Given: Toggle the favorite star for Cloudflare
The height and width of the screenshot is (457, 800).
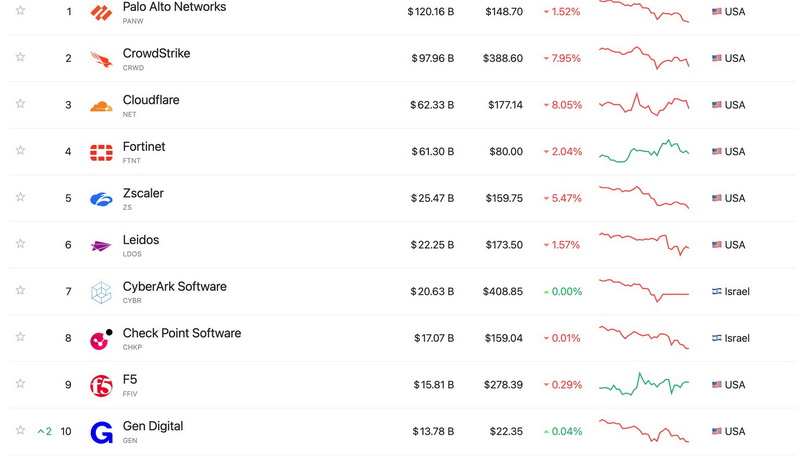Looking at the screenshot, I should [x=20, y=105].
